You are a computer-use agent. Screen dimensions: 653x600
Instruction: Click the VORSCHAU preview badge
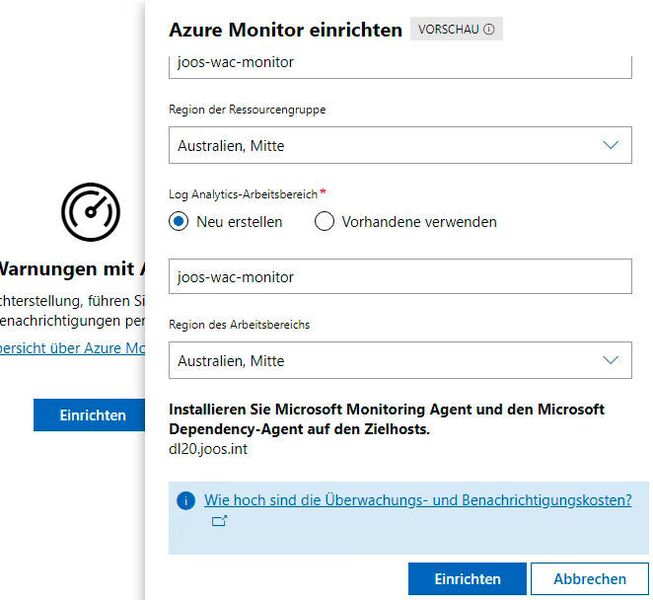(456, 29)
